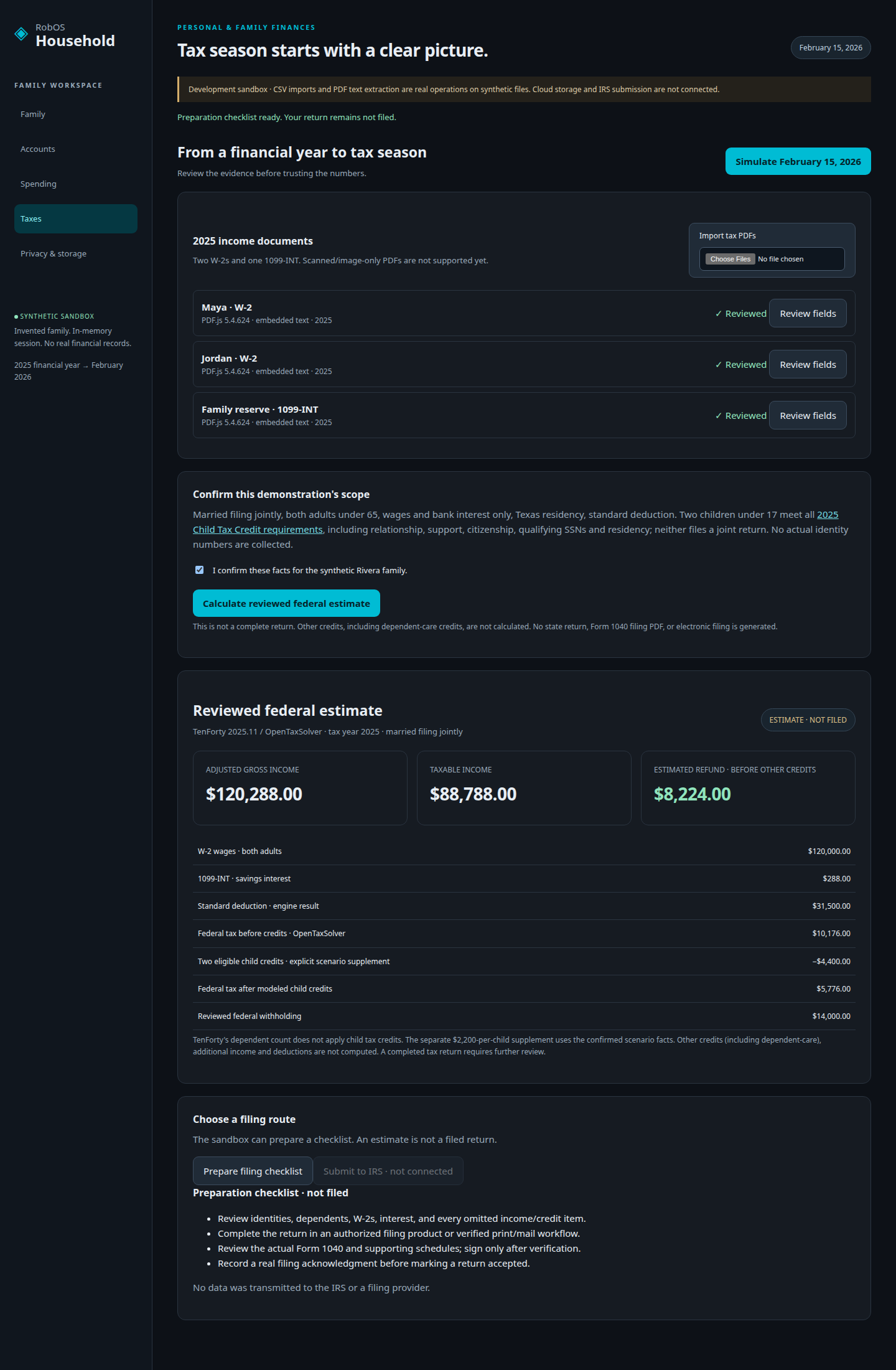Screen dimensions: 896x1370
Task: Click the Reviewed status on Maya W-2
Action: pos(741,314)
